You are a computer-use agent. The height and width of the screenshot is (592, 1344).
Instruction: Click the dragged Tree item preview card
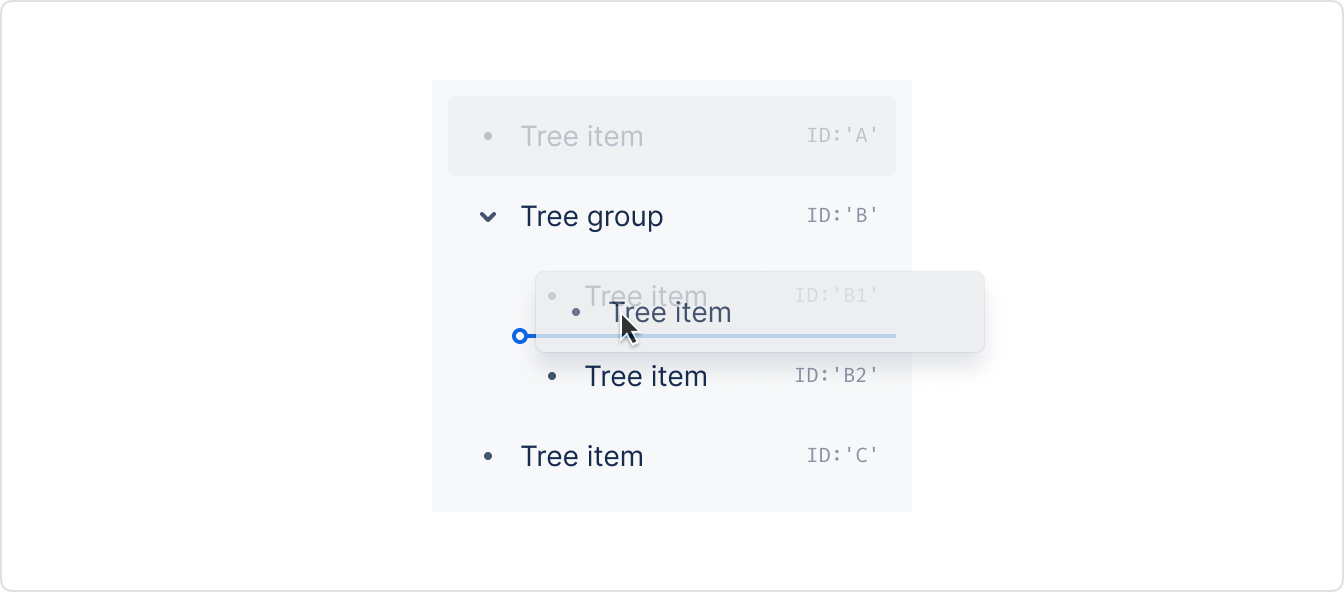pos(760,312)
